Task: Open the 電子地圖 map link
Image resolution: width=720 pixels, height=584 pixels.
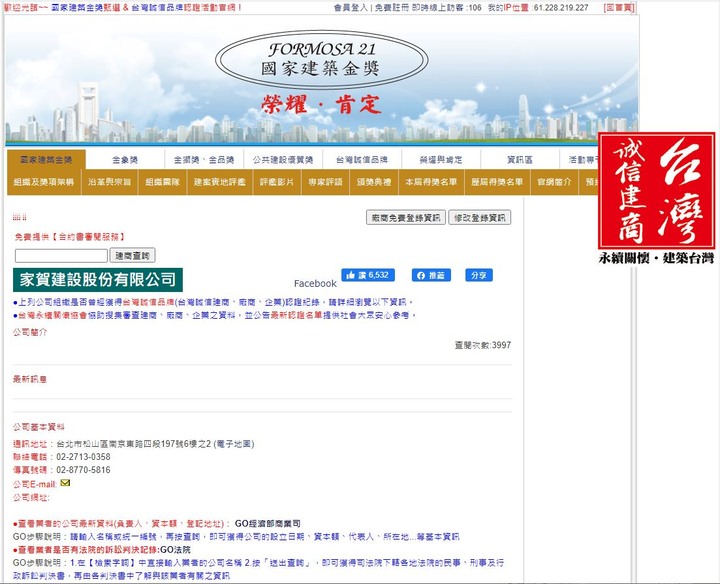Action: pyautogui.click(x=234, y=444)
